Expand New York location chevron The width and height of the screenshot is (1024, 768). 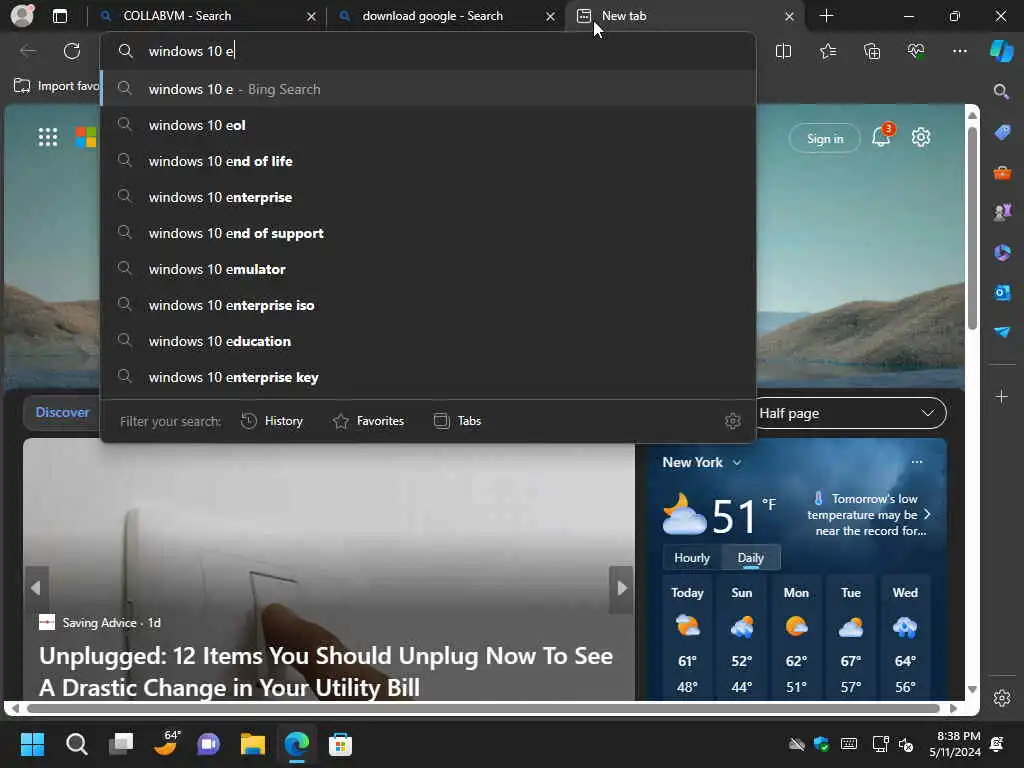(737, 462)
